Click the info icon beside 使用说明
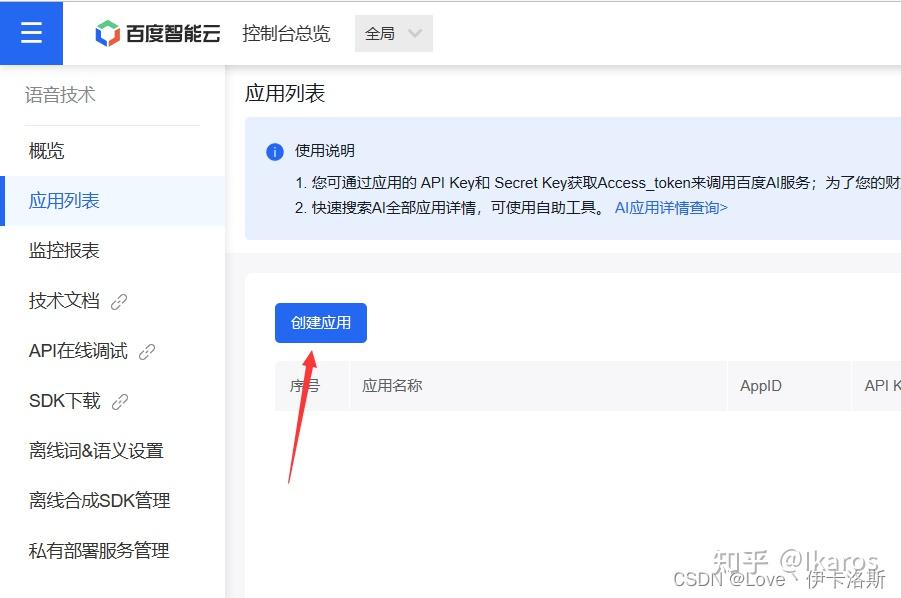The height and width of the screenshot is (598, 901). [275, 151]
